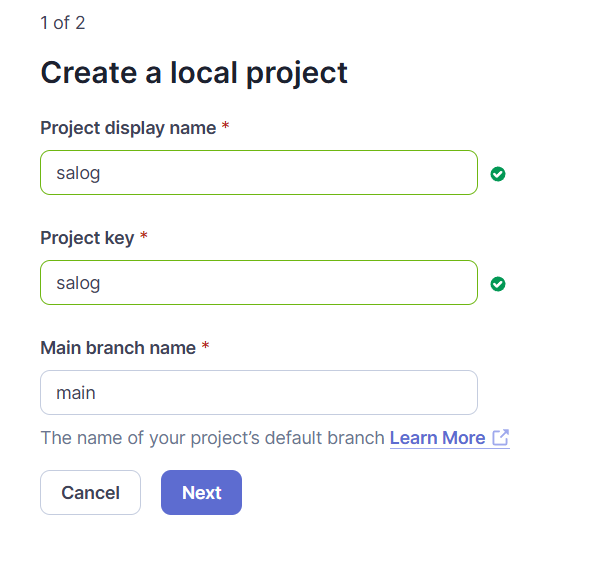Click red asterisk beside Main branch name
This screenshot has height=566, width=593.
coord(205,346)
